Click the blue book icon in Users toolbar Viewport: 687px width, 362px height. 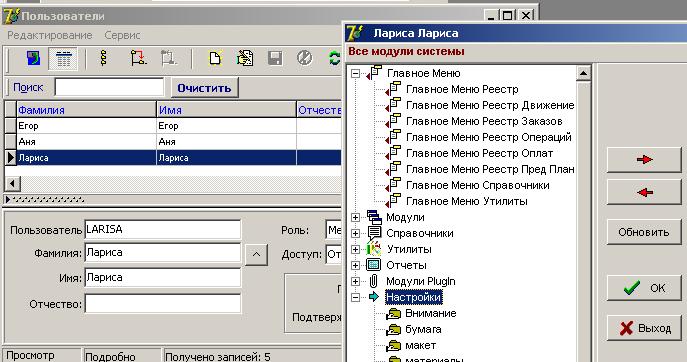[33, 58]
